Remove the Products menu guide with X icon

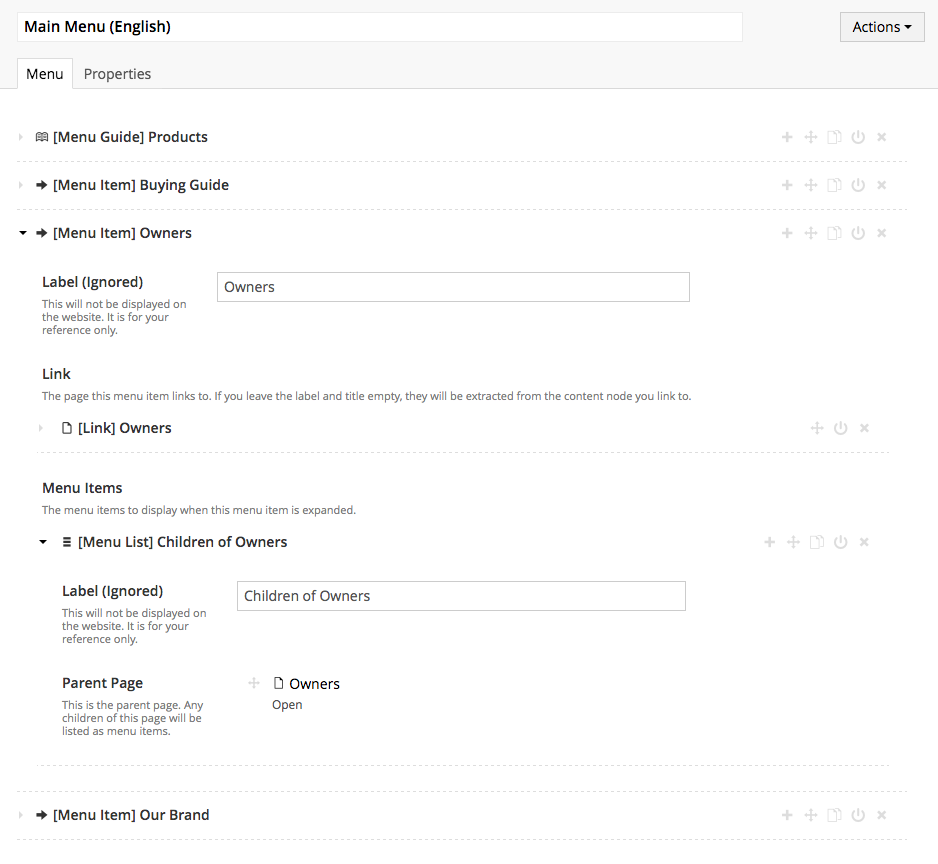tap(882, 137)
